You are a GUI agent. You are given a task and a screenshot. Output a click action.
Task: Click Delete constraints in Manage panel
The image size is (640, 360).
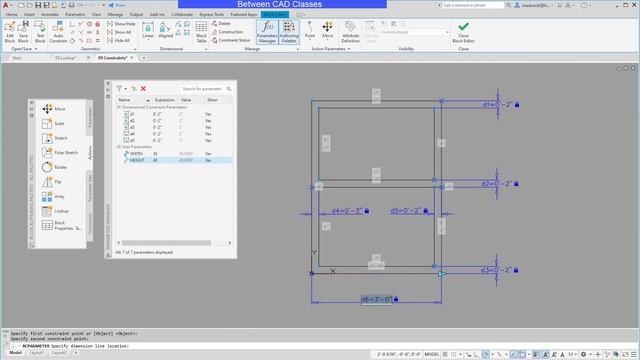tap(221, 24)
